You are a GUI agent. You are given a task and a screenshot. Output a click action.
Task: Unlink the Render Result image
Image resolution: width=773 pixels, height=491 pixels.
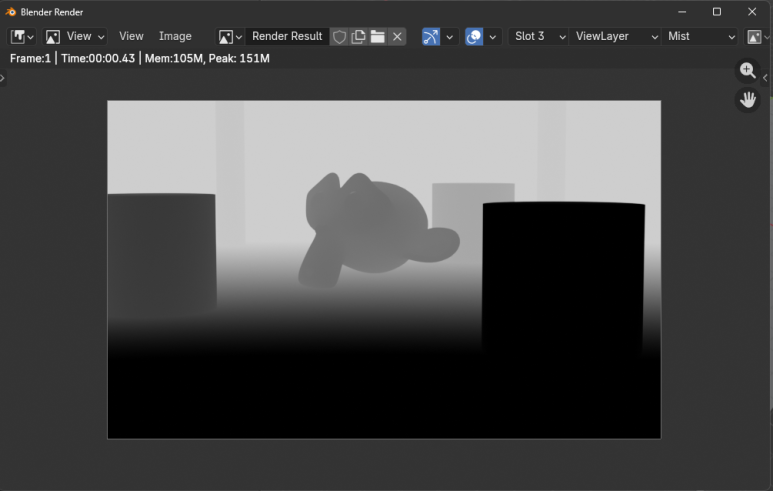point(397,36)
